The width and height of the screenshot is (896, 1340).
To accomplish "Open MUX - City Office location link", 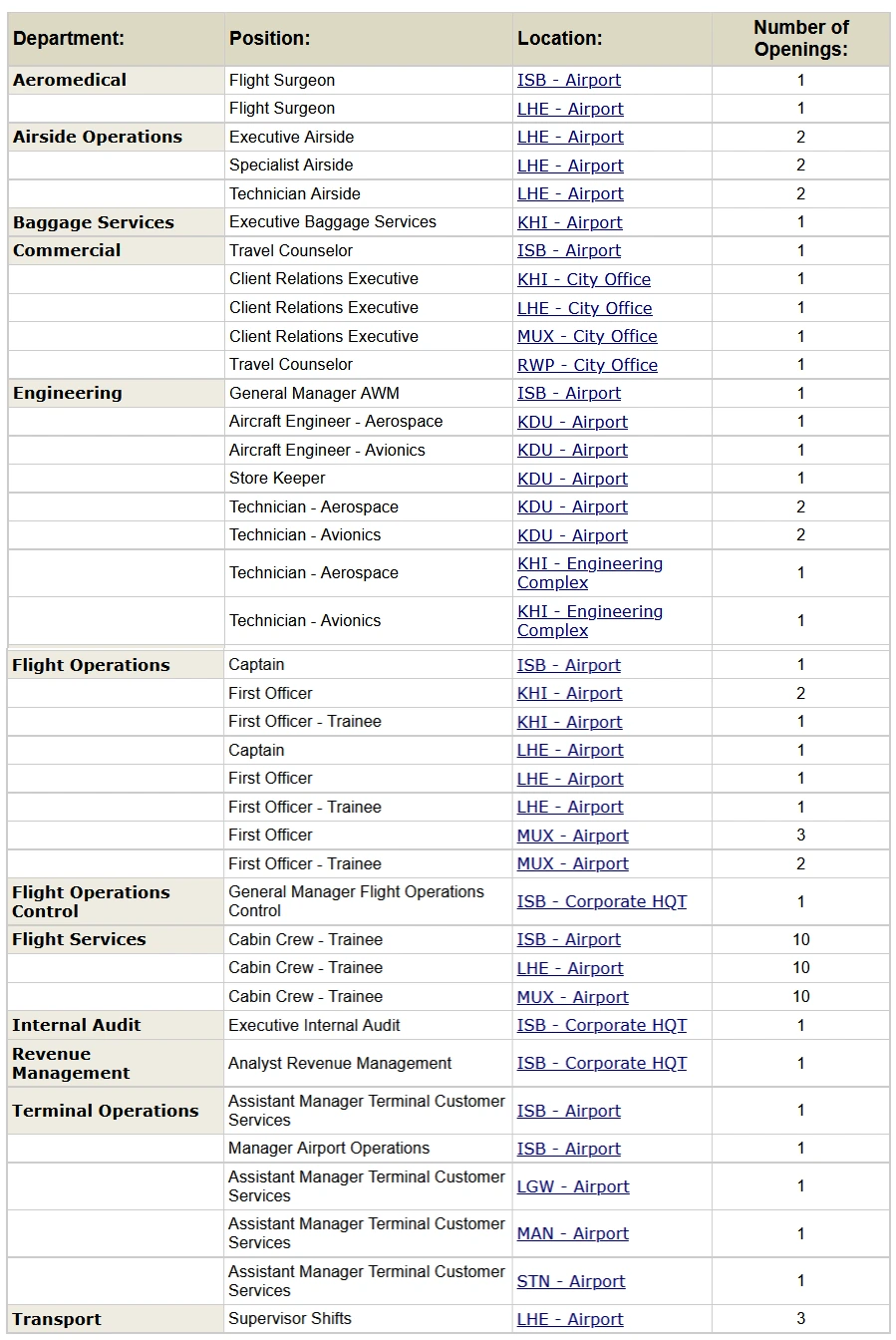I will point(587,337).
